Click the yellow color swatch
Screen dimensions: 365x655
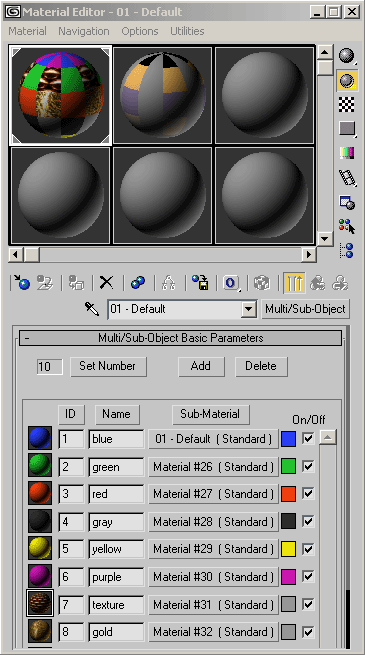[289, 549]
